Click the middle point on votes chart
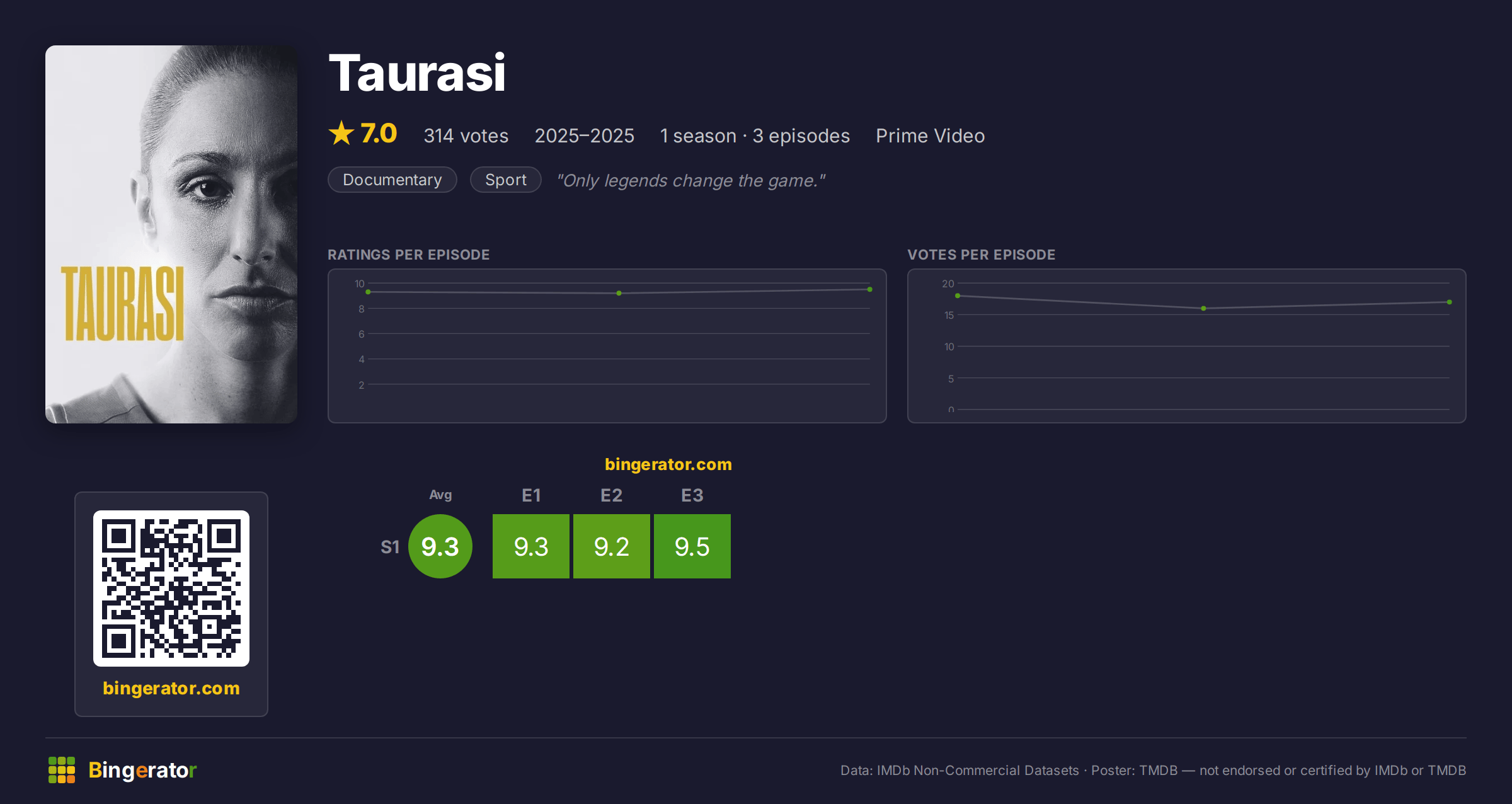The image size is (1512, 804). point(1204,308)
